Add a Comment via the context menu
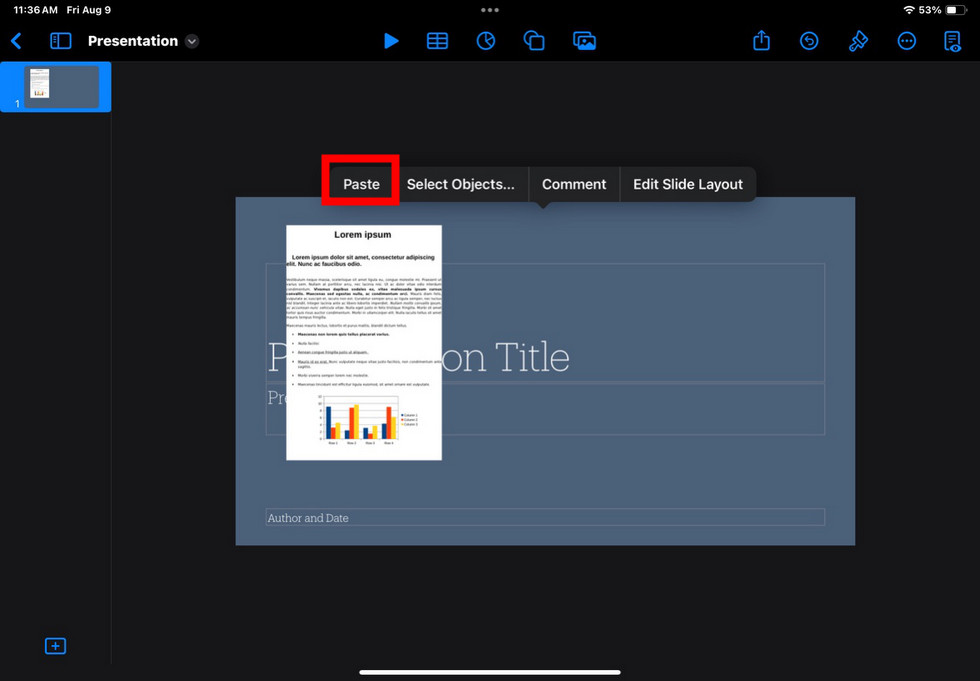Image resolution: width=980 pixels, height=681 pixels. coord(574,184)
